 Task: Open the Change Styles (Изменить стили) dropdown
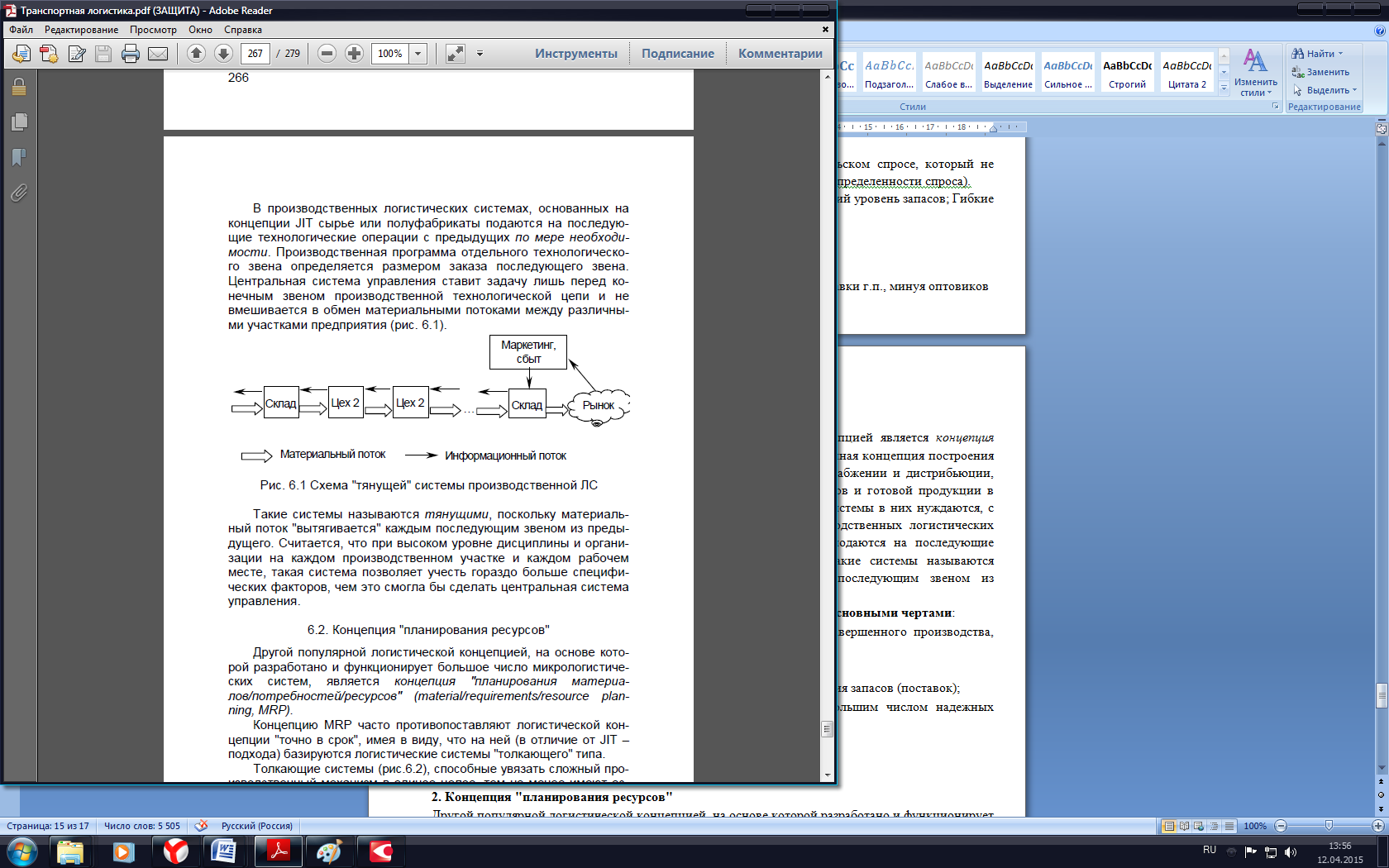tap(1255, 72)
